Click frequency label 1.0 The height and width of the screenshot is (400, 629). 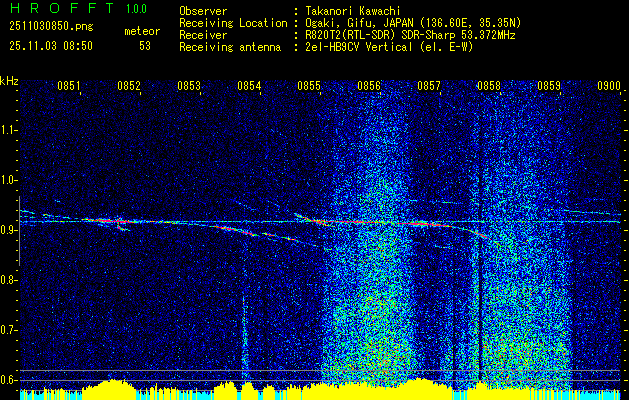pyautogui.click(x=9, y=180)
